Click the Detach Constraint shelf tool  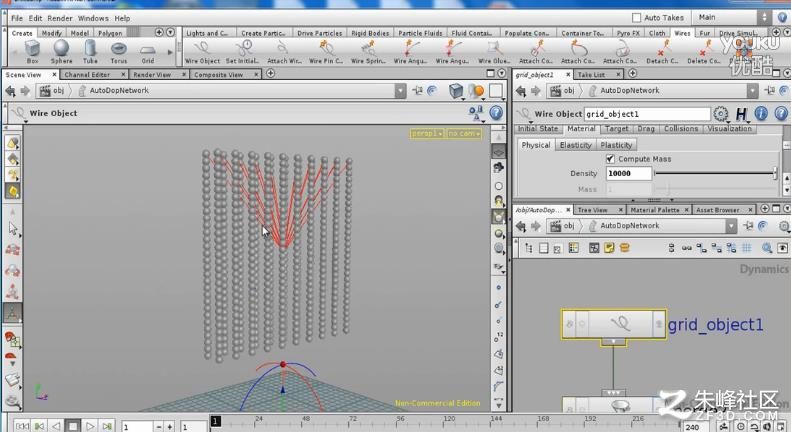[662, 52]
